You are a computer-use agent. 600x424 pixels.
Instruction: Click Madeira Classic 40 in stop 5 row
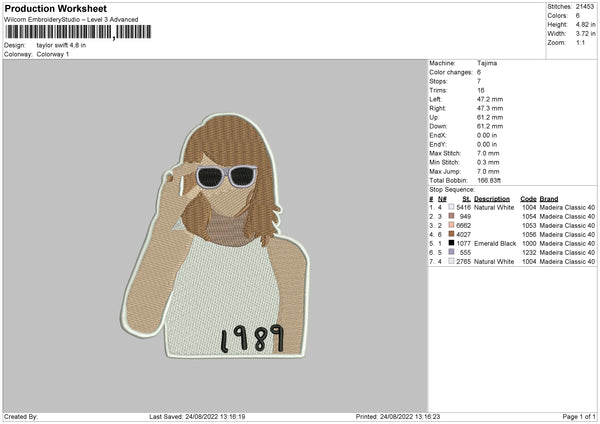567,243
